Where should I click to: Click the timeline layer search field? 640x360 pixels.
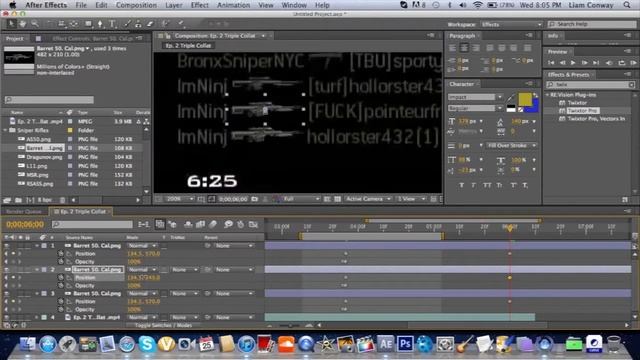click(x=92, y=224)
